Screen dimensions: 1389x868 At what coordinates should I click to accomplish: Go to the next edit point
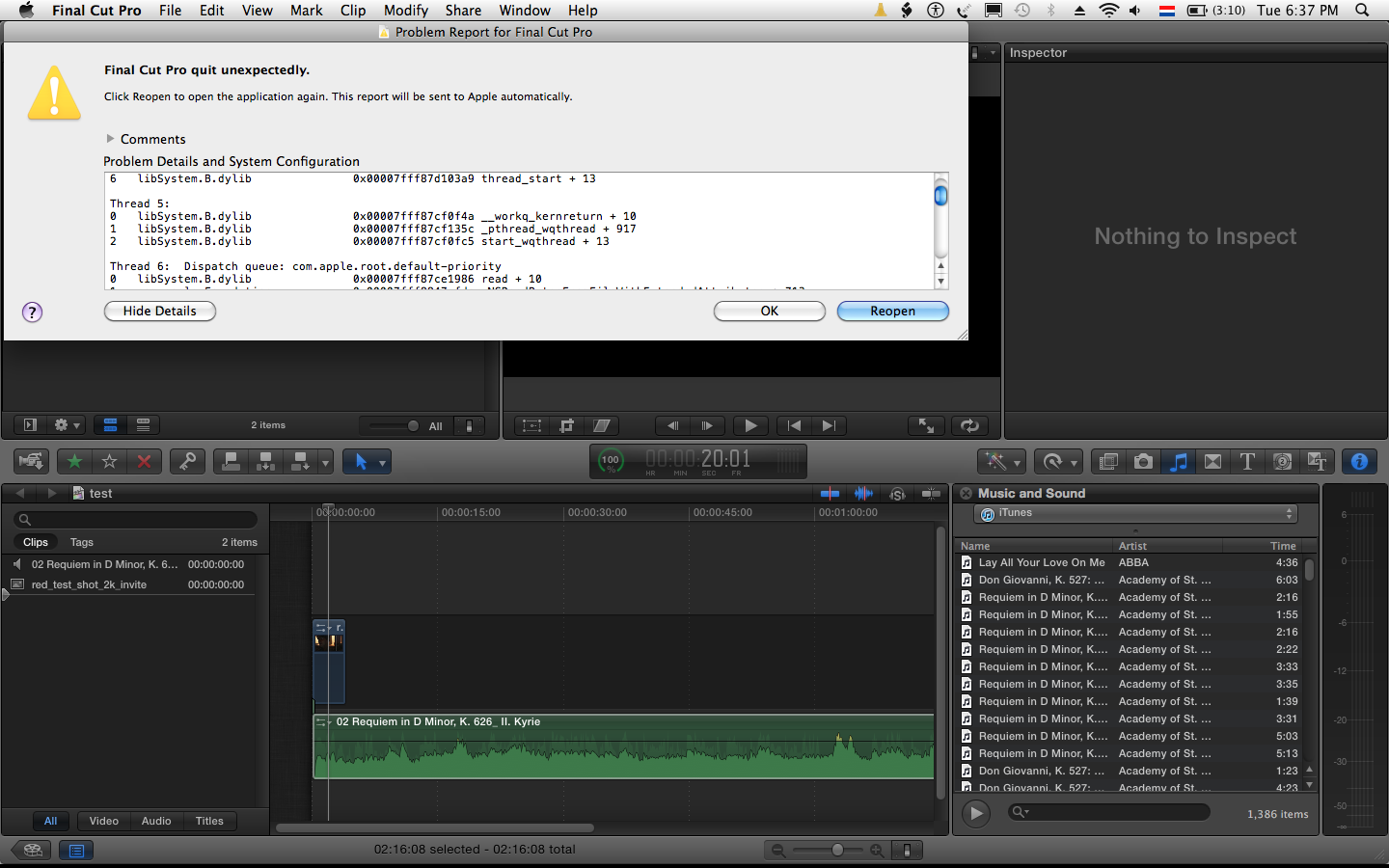tap(829, 425)
